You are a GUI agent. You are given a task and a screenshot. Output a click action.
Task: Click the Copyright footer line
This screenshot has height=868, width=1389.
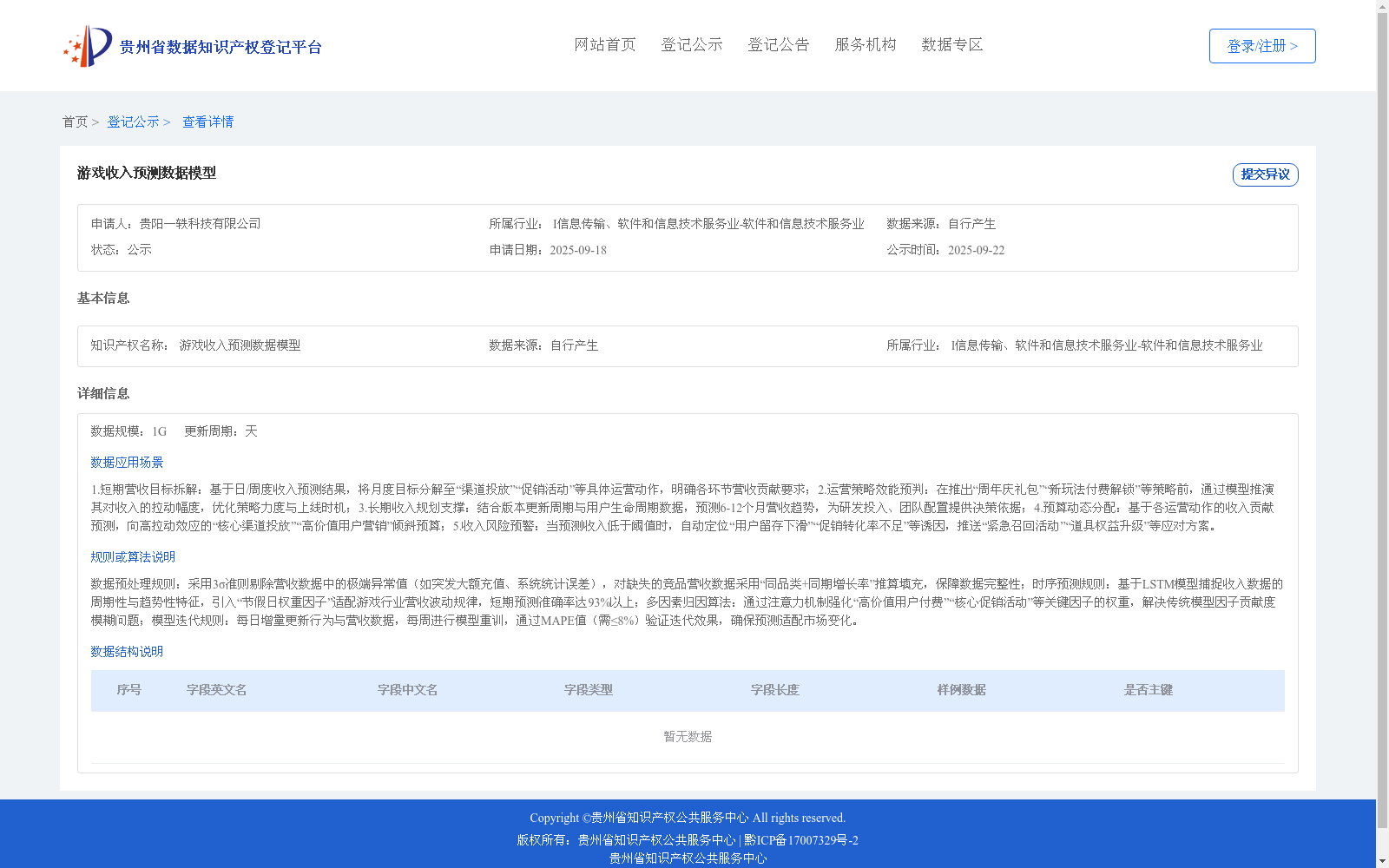pyautogui.click(x=688, y=818)
